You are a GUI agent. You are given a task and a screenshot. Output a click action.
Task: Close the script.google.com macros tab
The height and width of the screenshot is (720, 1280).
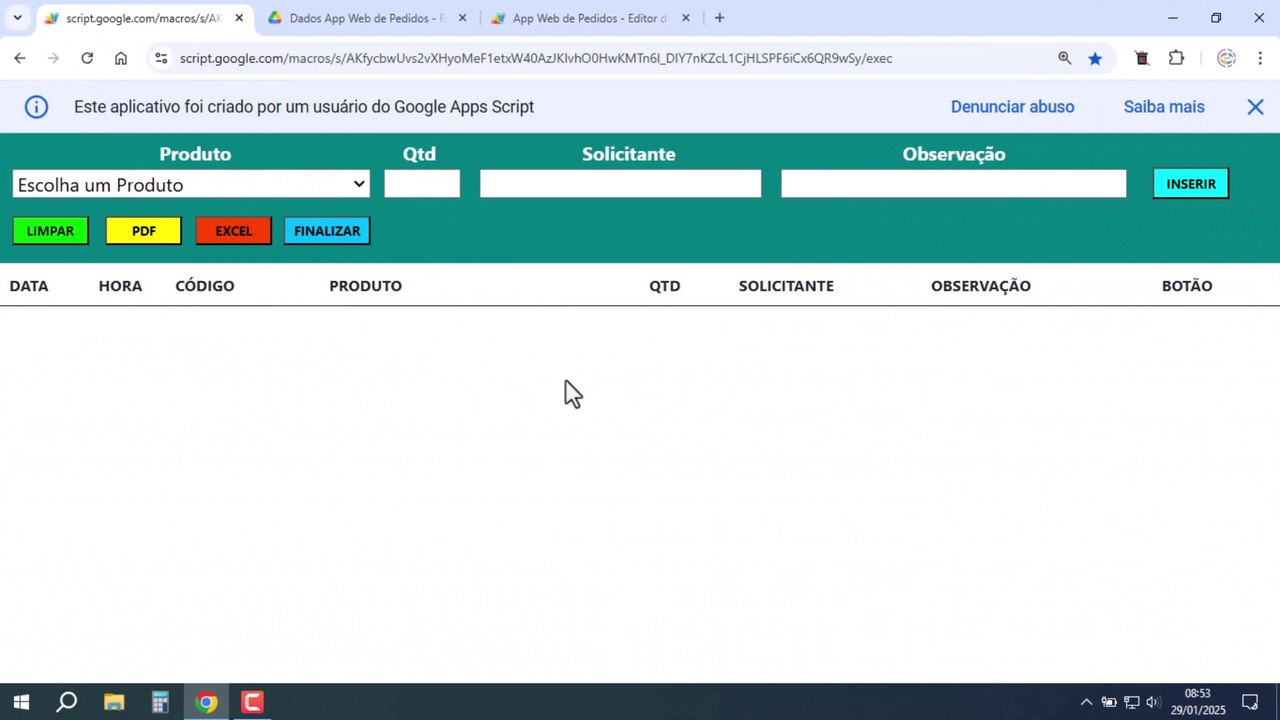(x=239, y=18)
